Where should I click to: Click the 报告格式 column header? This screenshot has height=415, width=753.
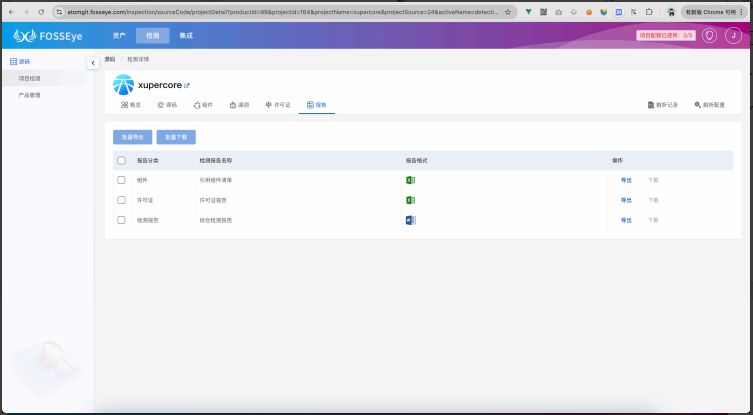(x=416, y=160)
